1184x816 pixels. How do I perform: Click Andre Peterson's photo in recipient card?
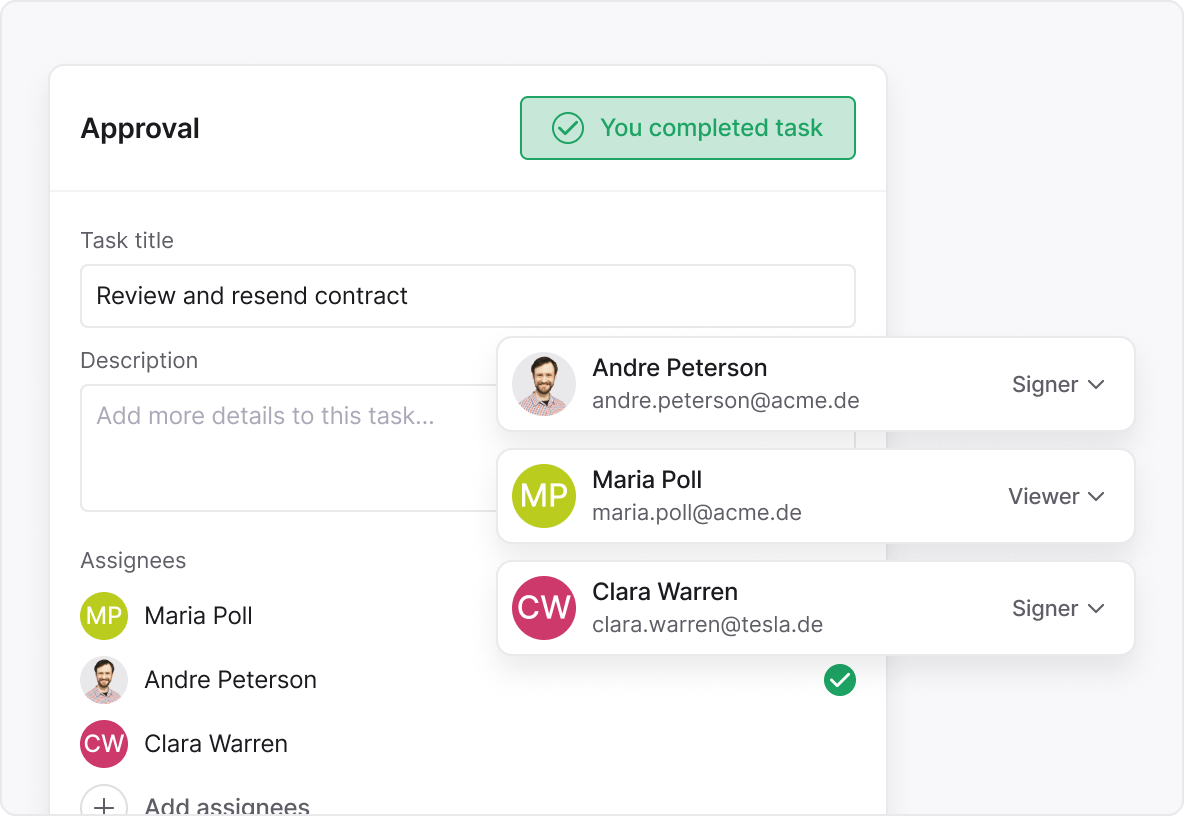[544, 384]
